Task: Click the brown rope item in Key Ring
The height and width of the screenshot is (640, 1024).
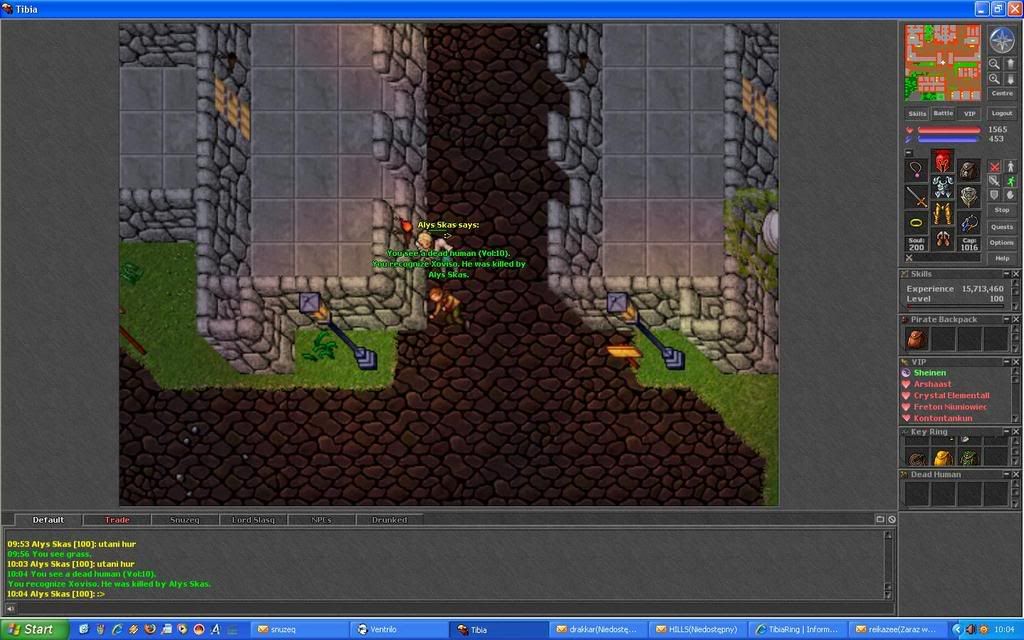Action: tap(917, 458)
